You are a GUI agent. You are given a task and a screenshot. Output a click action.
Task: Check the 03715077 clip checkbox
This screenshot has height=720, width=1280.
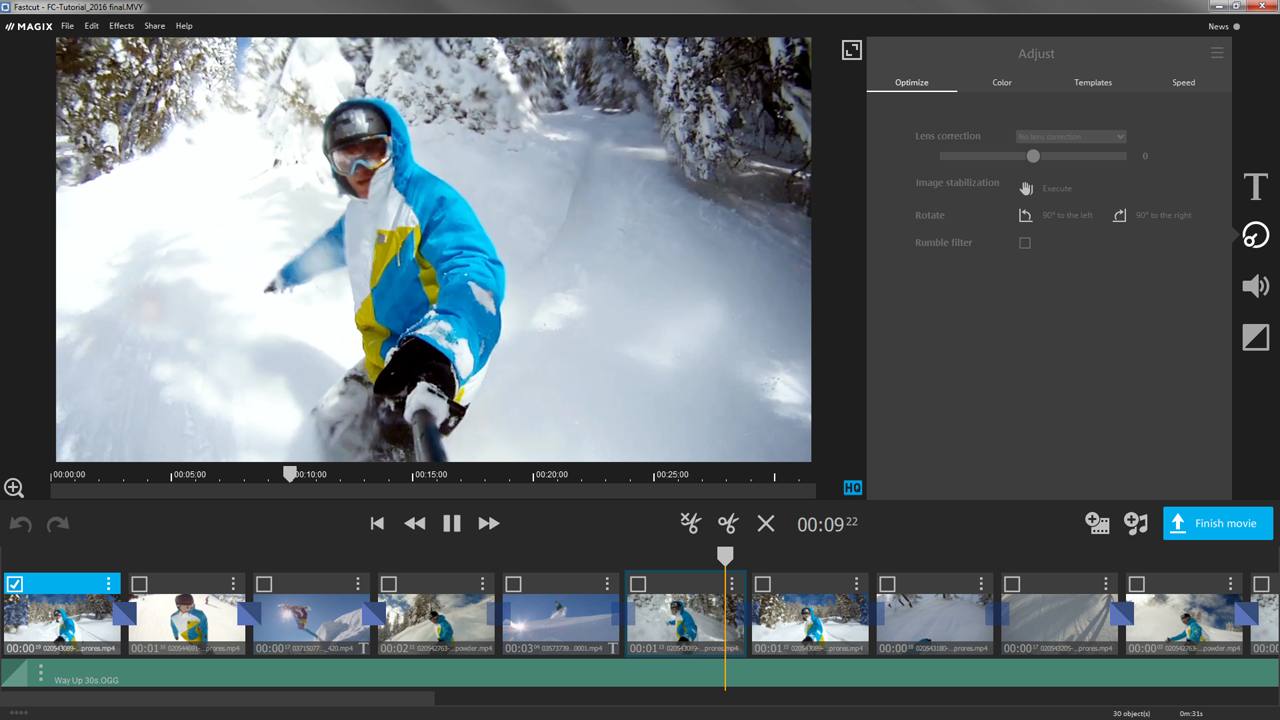[x=264, y=584]
